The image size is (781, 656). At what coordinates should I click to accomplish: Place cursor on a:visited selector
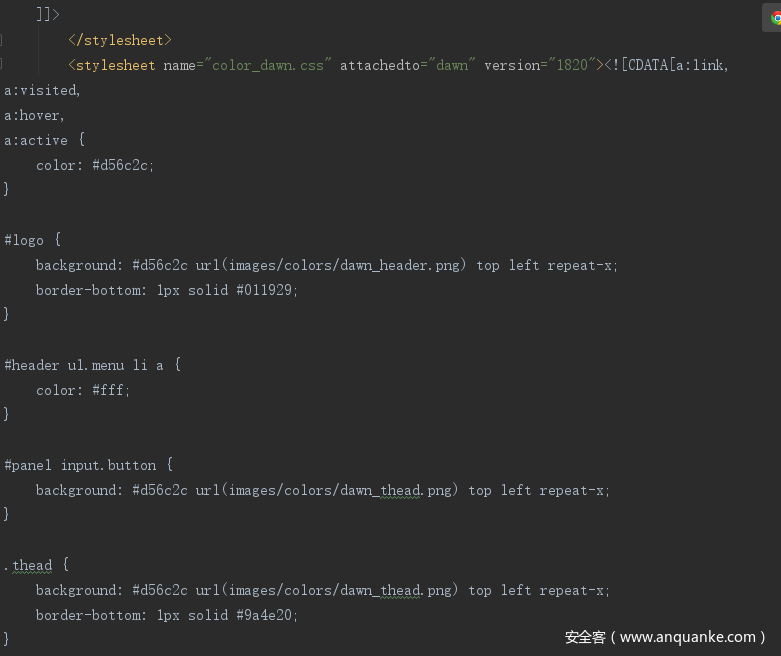pos(41,90)
